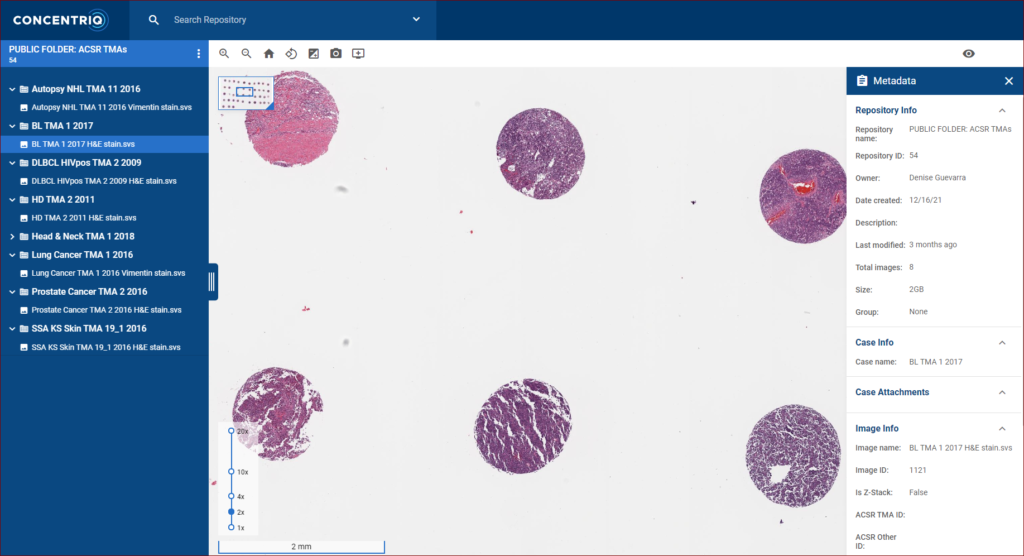Click the zoom in magnifier icon

point(224,54)
